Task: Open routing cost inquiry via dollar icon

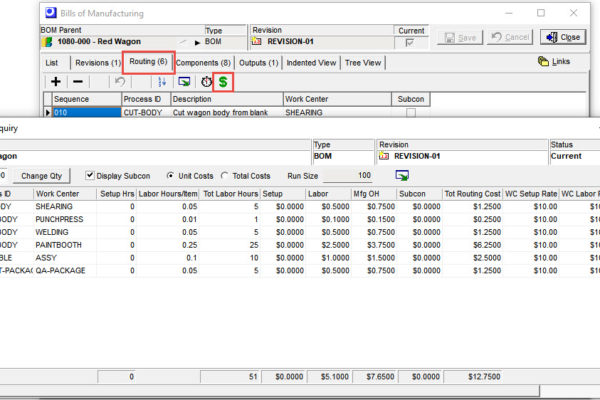Action: pyautogui.click(x=223, y=82)
